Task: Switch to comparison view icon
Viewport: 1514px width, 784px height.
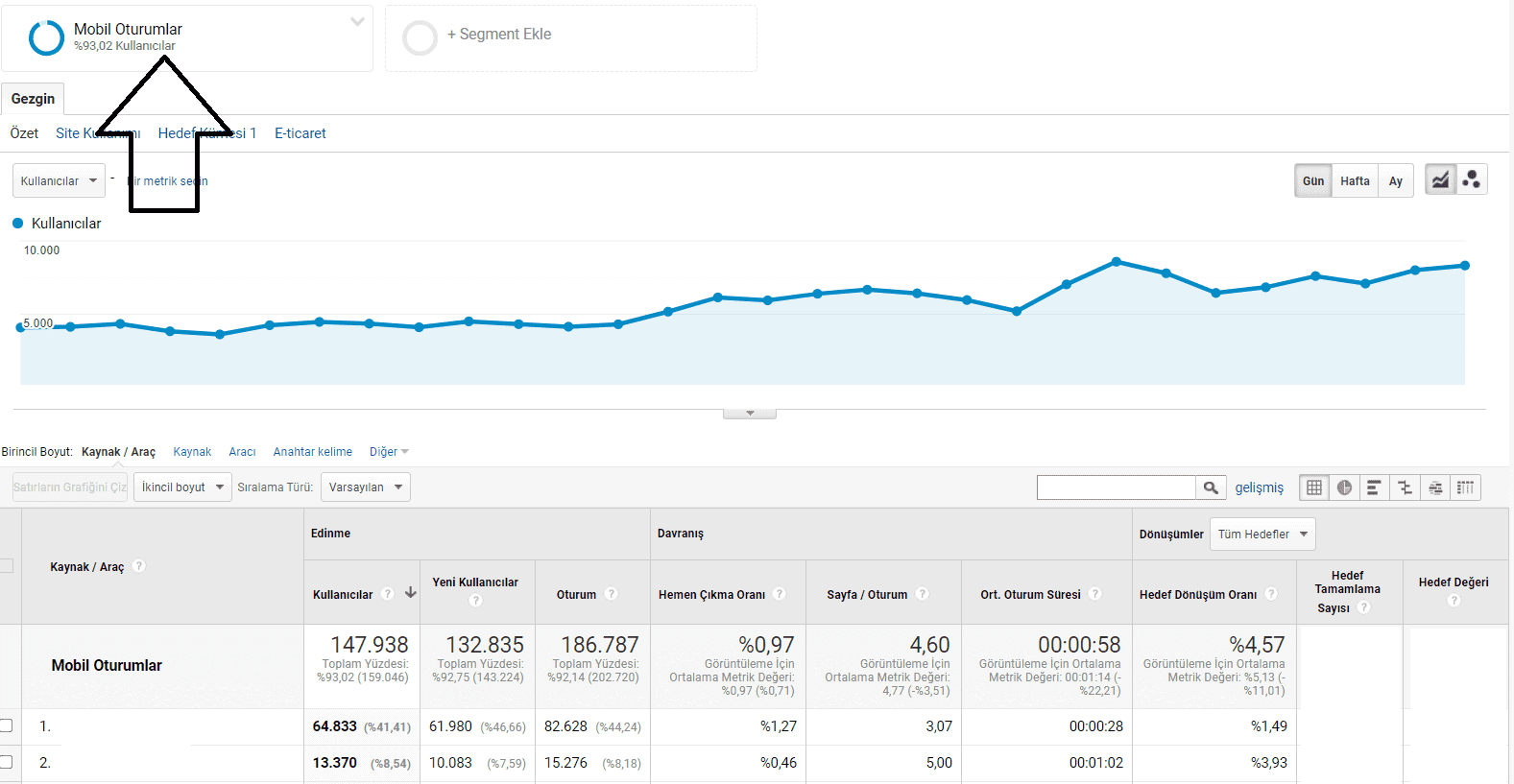Action: pos(1405,487)
